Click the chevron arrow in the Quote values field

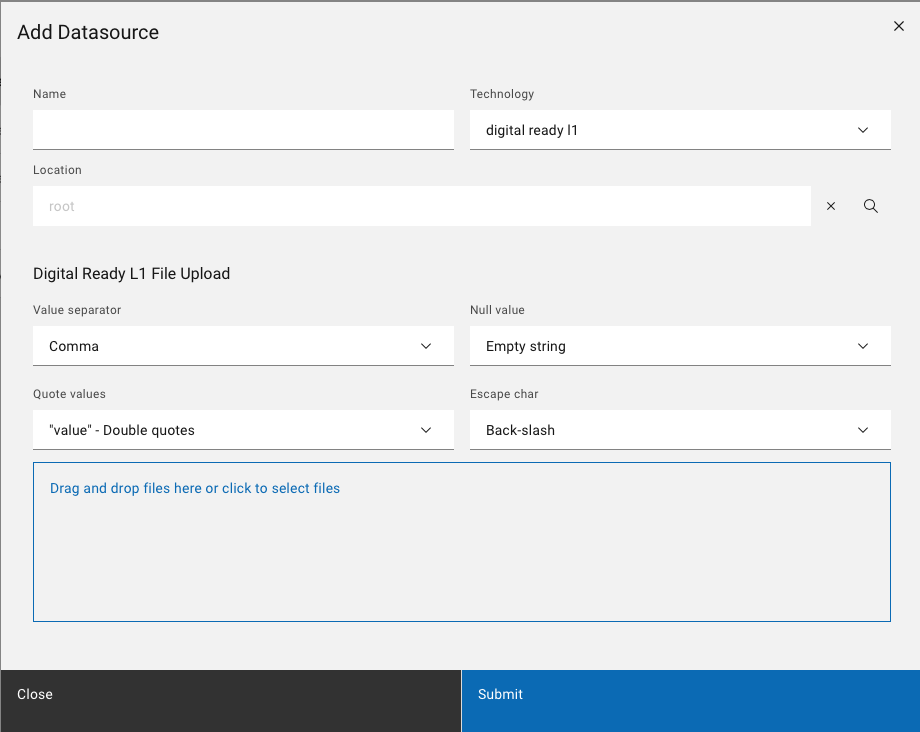427,430
